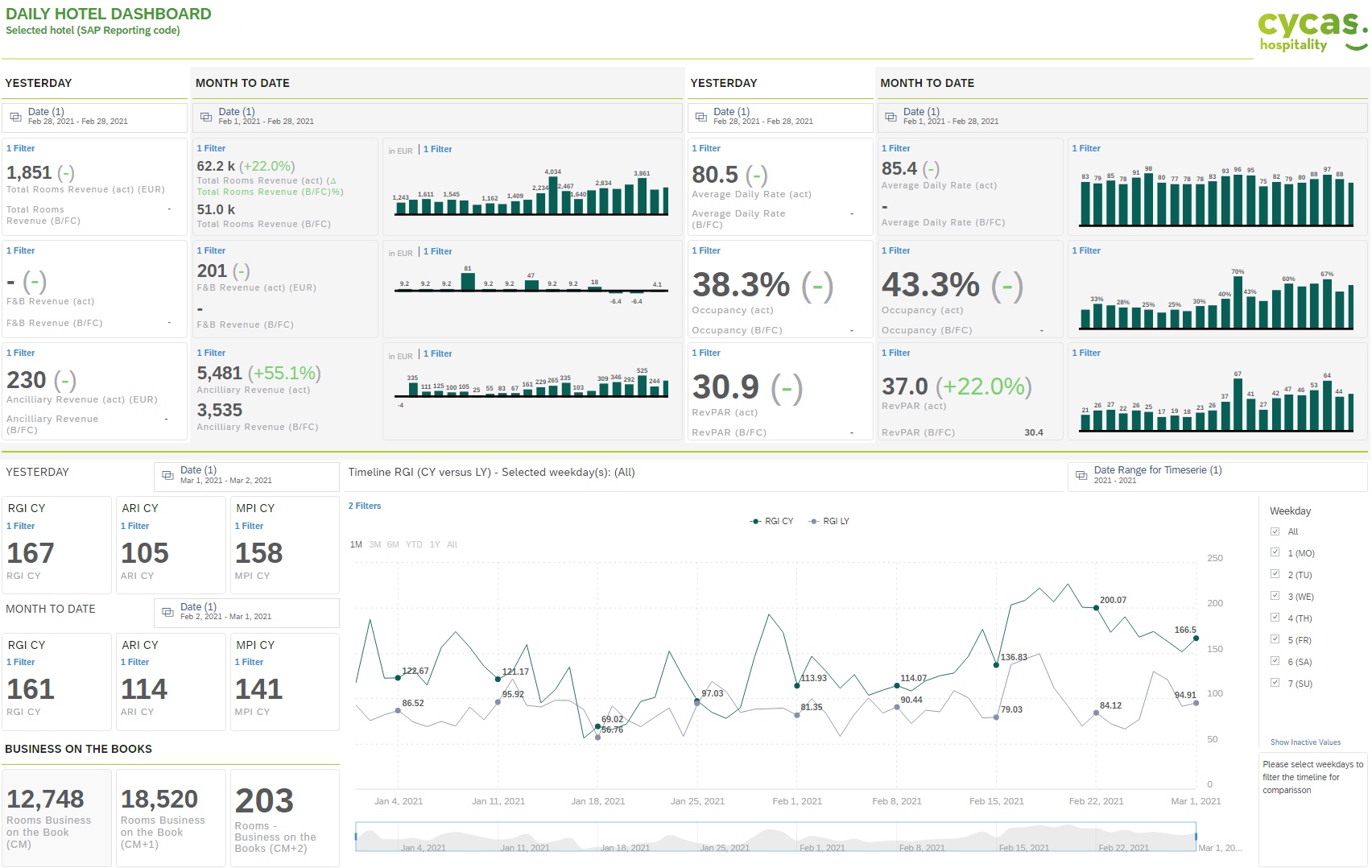Click the bar labeled 81 in F&B chart
The width and height of the screenshot is (1372, 868).
click(x=468, y=282)
